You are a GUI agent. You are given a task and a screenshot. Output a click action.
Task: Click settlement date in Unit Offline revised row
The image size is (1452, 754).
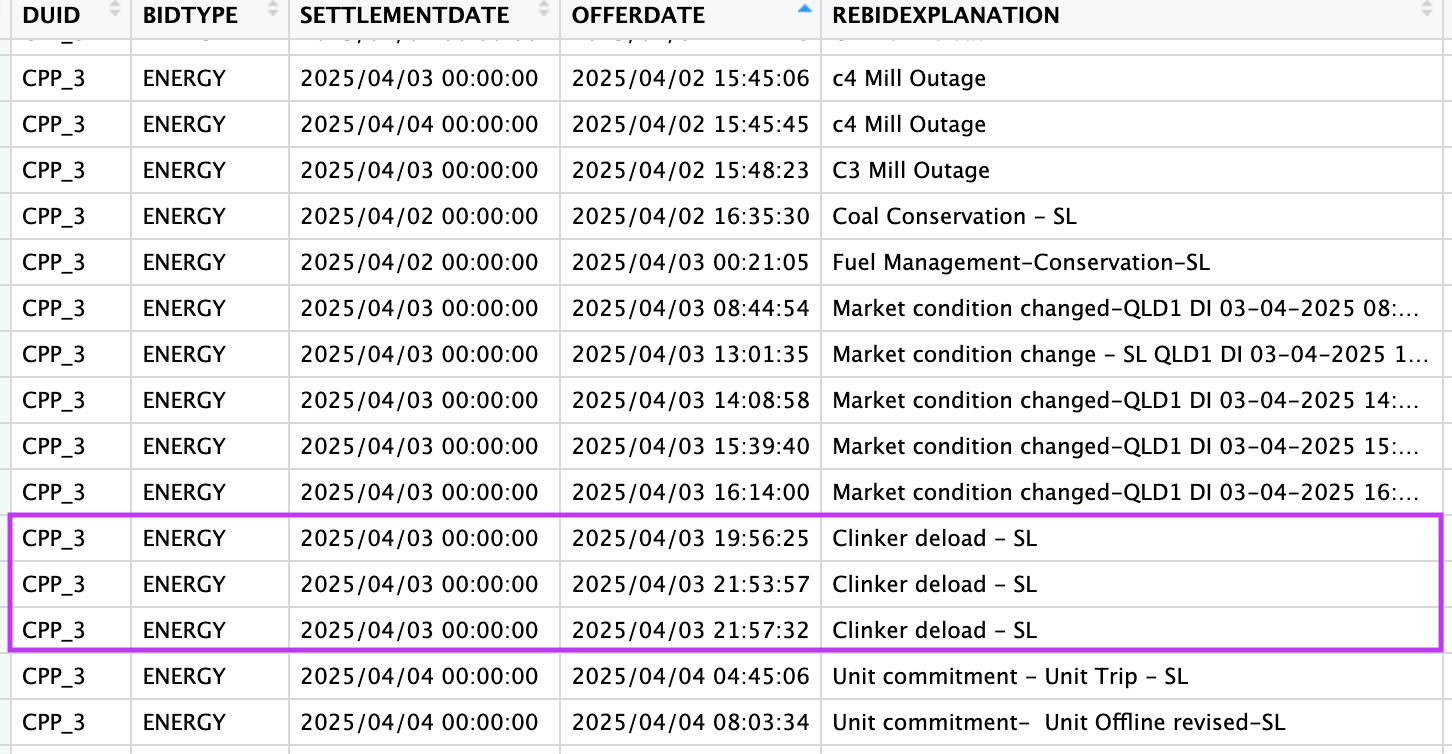click(419, 722)
